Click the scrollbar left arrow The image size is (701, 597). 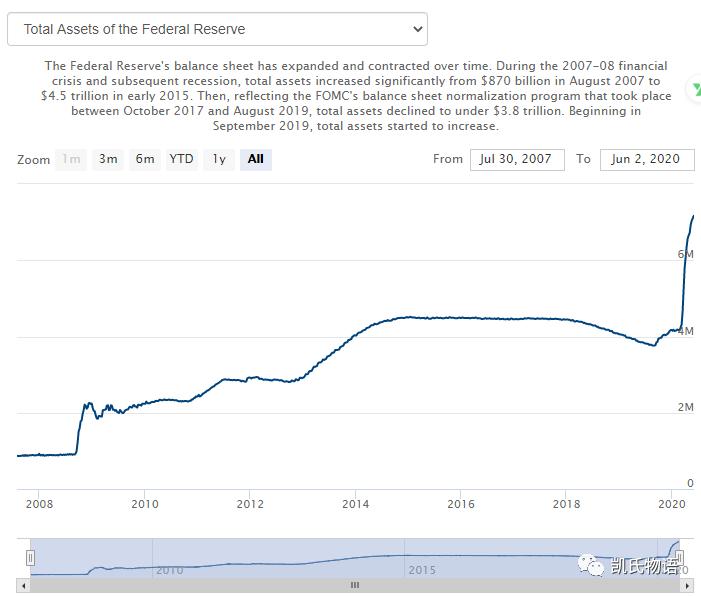(x=23, y=585)
